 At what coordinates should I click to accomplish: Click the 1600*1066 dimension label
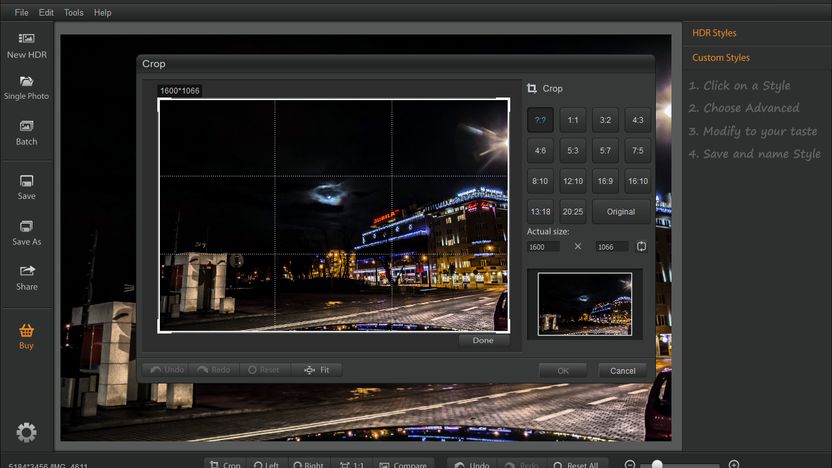coord(180,91)
